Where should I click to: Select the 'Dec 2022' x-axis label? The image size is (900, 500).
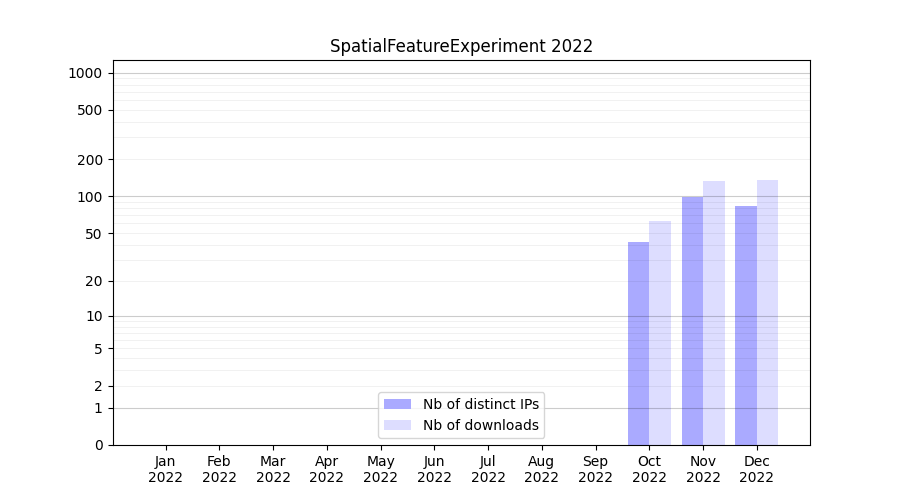tap(757, 469)
